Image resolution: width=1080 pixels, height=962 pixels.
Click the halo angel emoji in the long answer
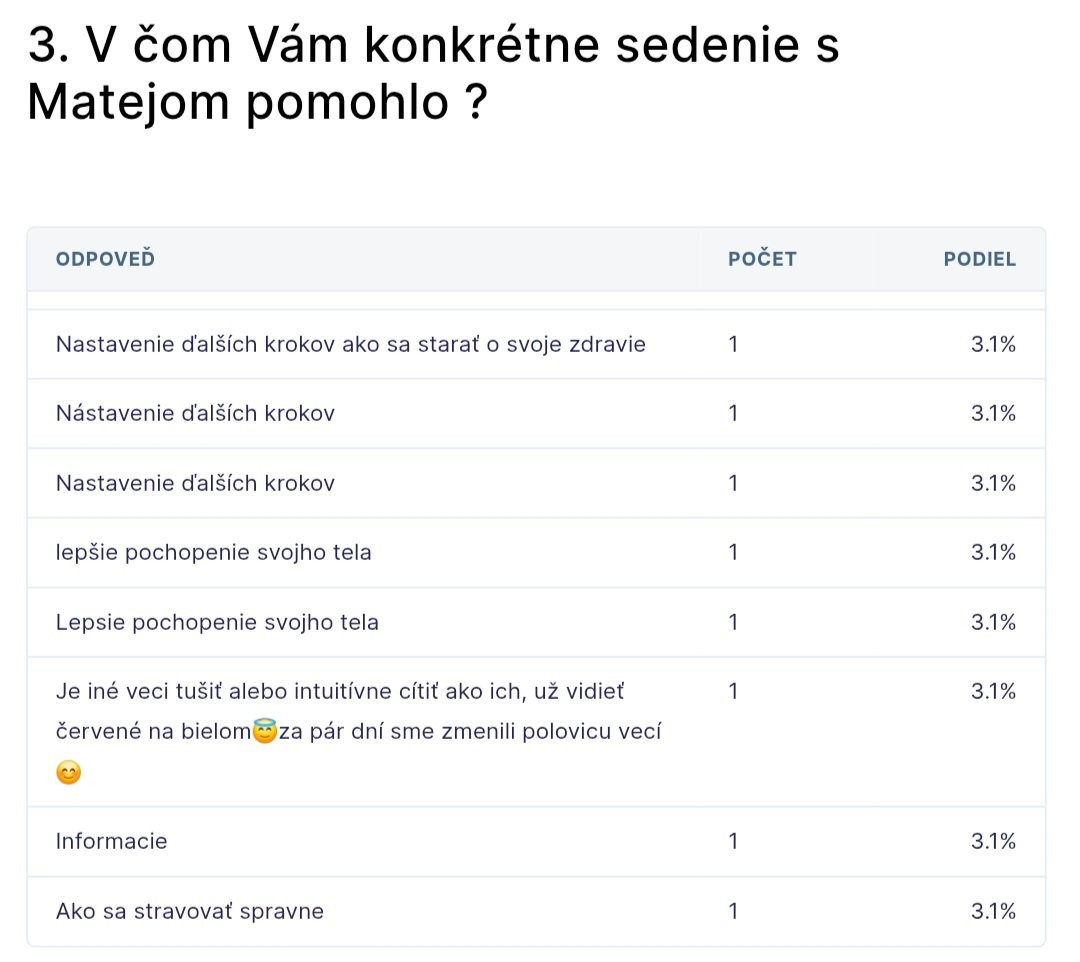[x=265, y=732]
